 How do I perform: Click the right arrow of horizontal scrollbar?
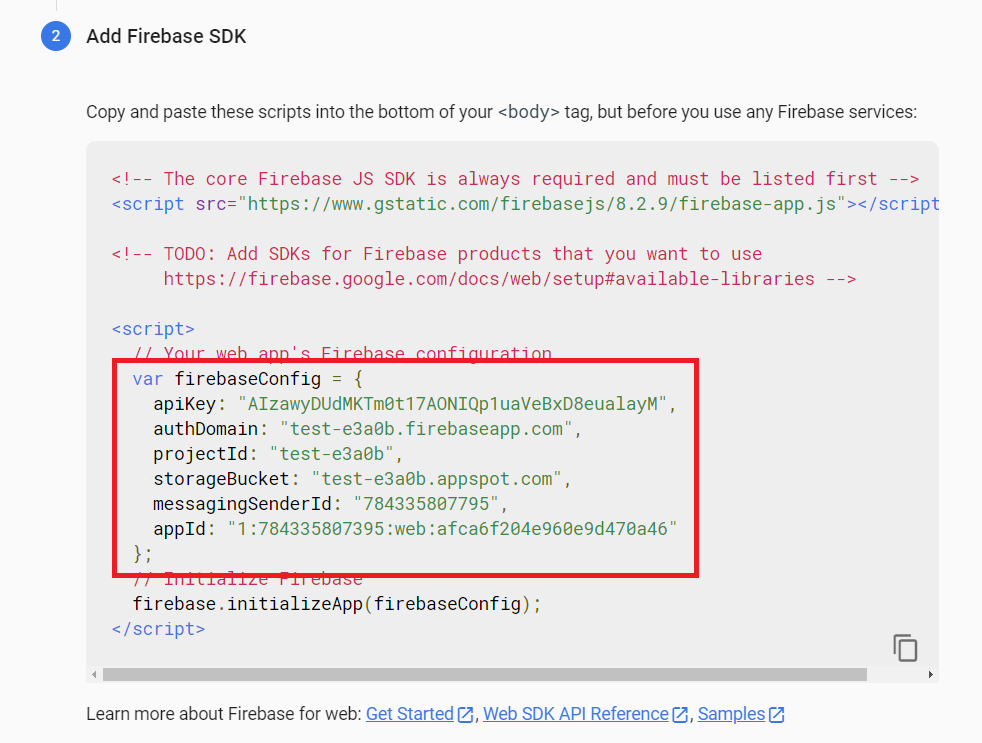931,675
